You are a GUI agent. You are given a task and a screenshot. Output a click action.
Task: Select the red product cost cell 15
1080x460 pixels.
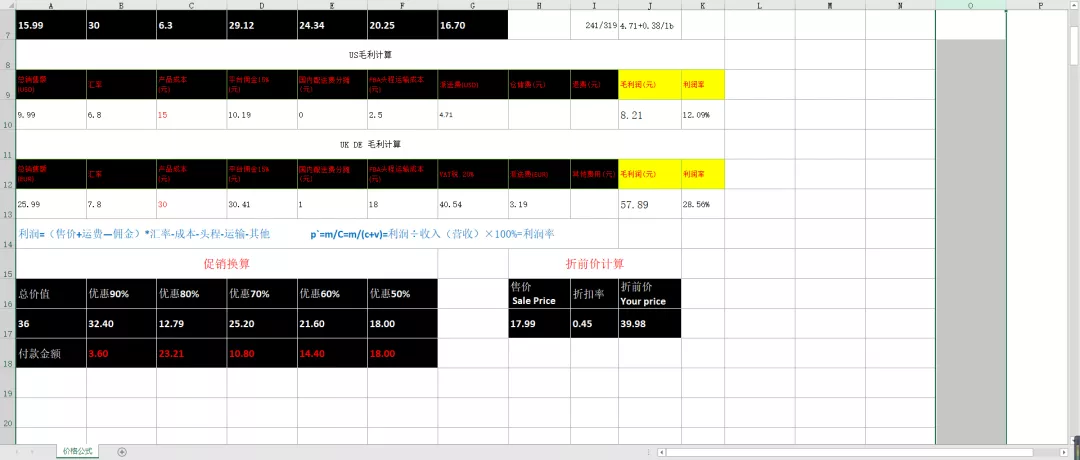[x=191, y=114]
